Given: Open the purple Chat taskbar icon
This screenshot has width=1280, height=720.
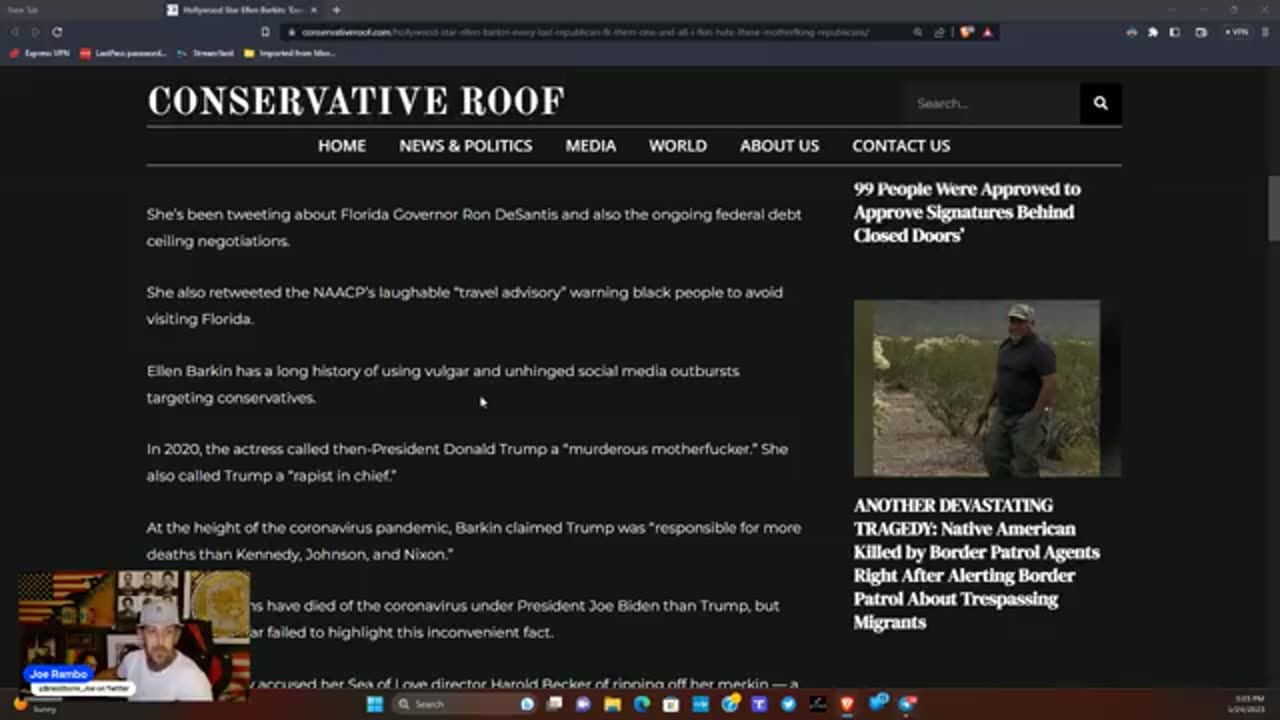Looking at the screenshot, I should [x=583, y=704].
